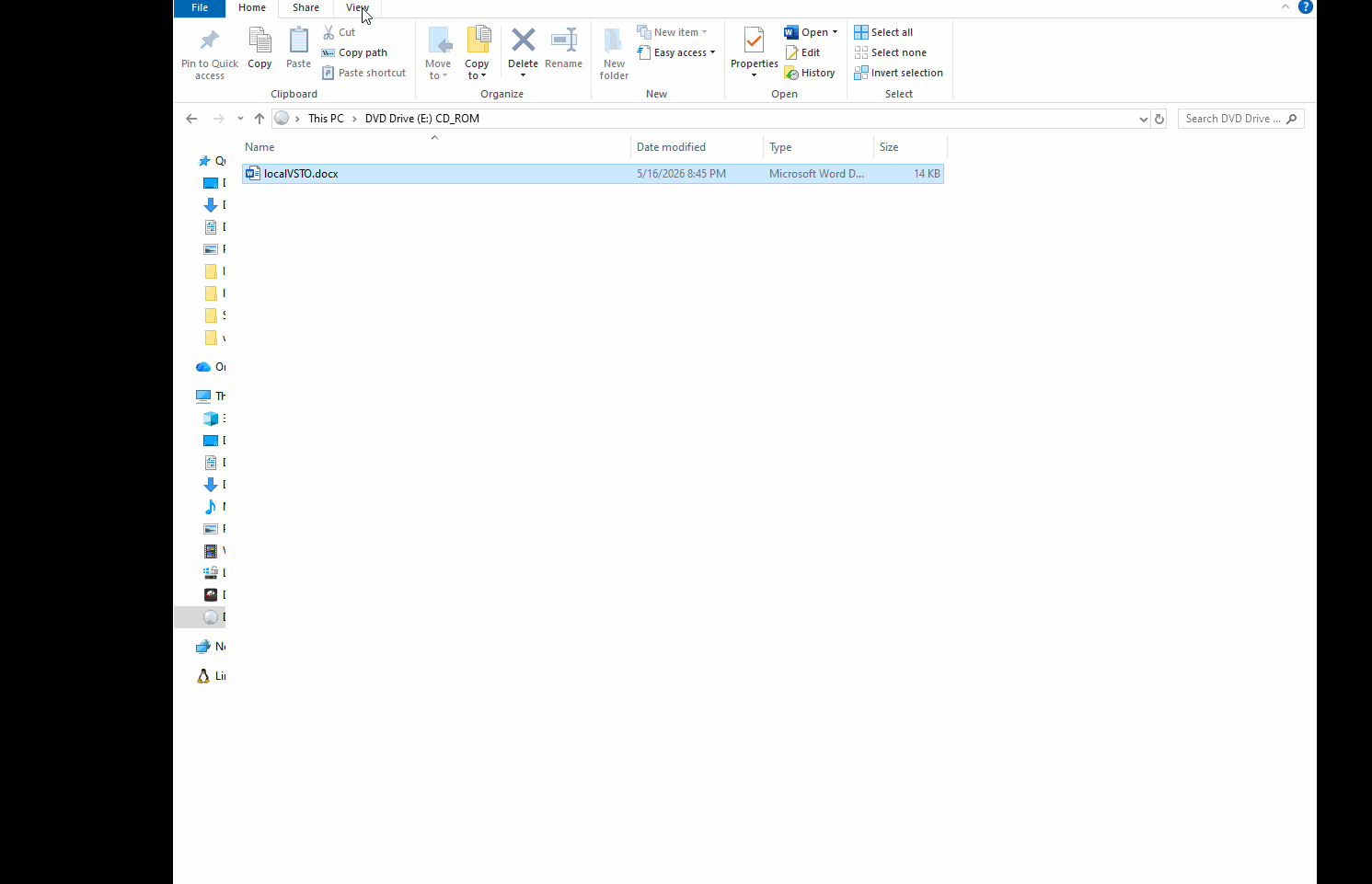The image size is (1372, 884).
Task: Refresh the DVD Drive folder view
Action: click(x=1159, y=119)
